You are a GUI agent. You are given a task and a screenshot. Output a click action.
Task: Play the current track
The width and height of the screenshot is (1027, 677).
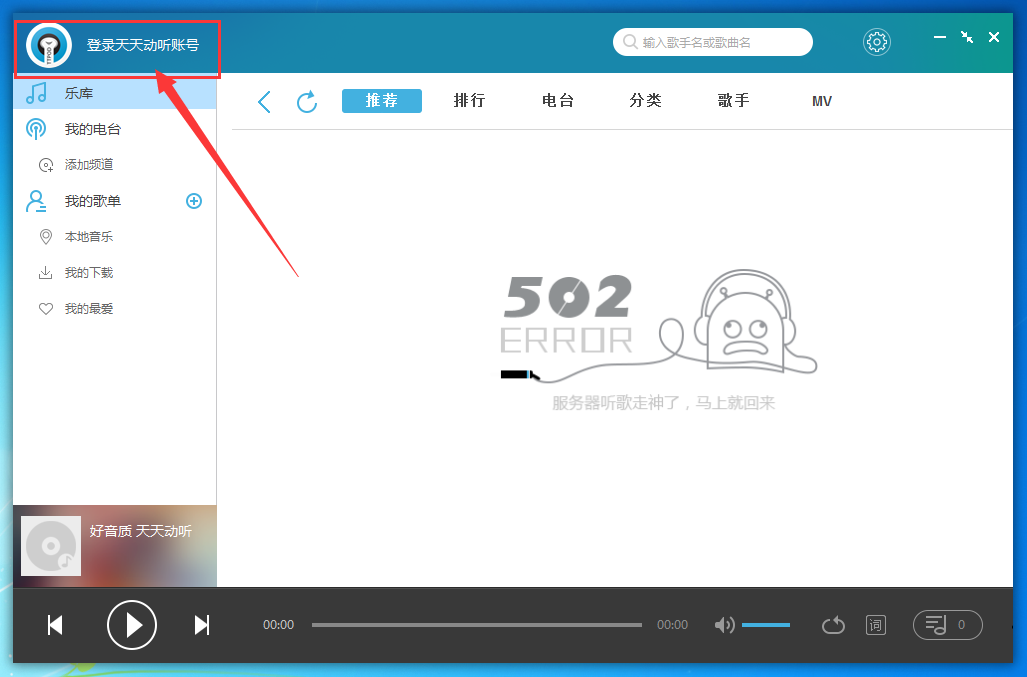tap(131, 624)
